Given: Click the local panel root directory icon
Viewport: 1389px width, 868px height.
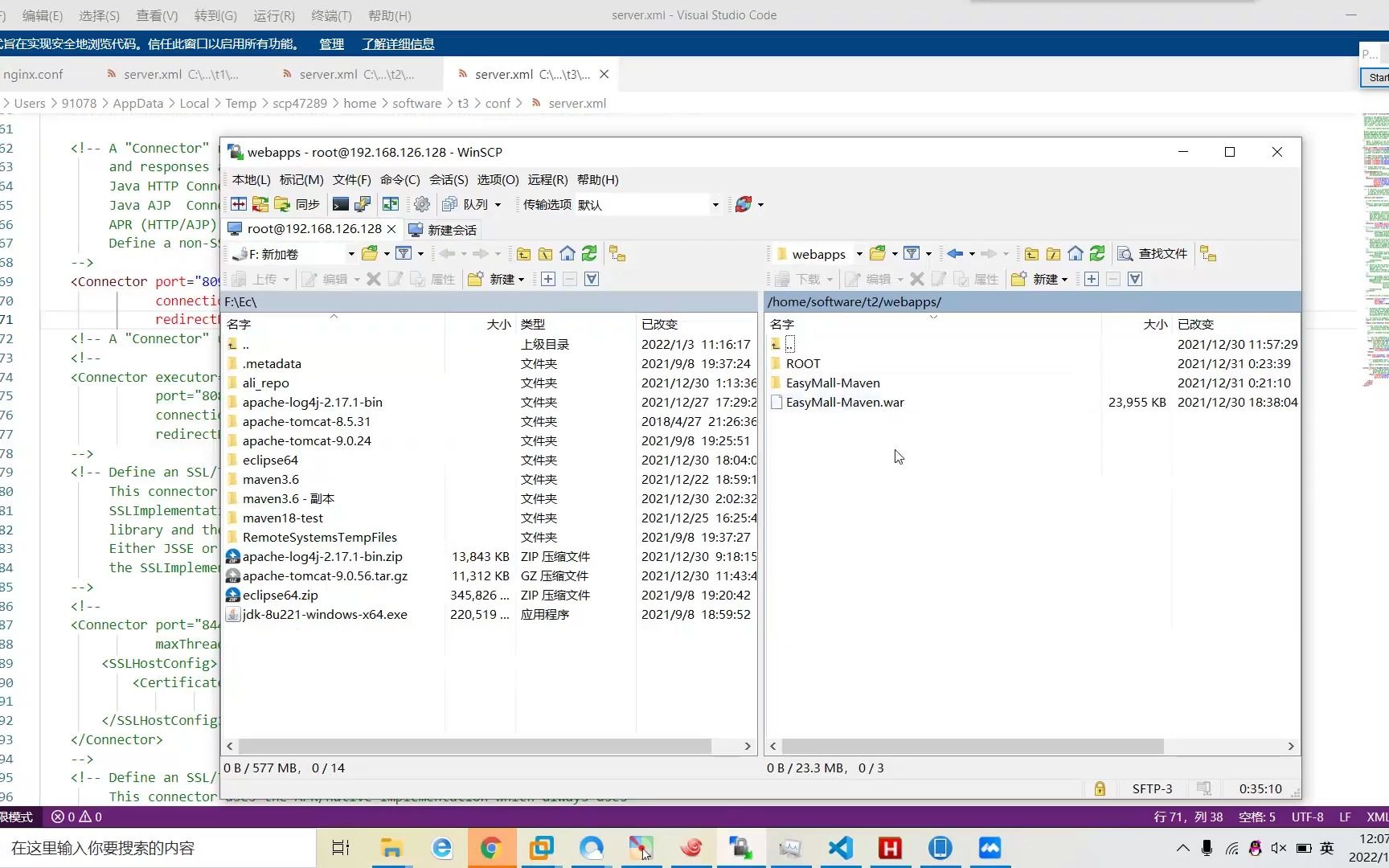Looking at the screenshot, I should click(545, 254).
